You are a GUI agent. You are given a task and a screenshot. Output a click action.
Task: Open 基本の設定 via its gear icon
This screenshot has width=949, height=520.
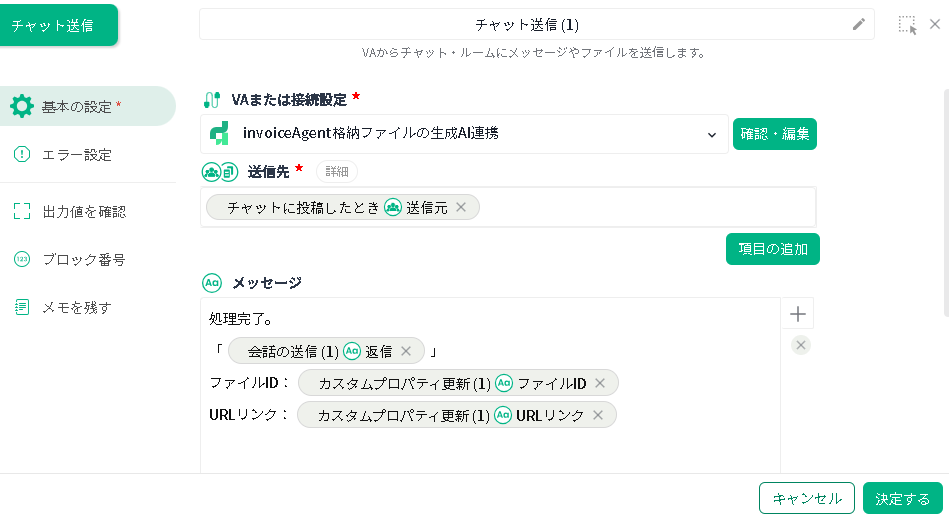point(22,107)
